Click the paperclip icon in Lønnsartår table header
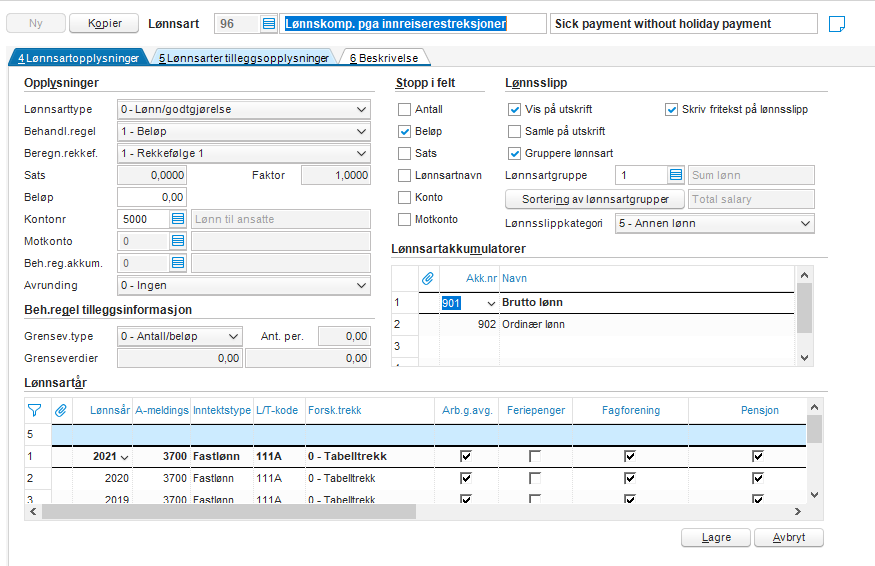Viewport: 875px width, 566px height. (x=61, y=410)
